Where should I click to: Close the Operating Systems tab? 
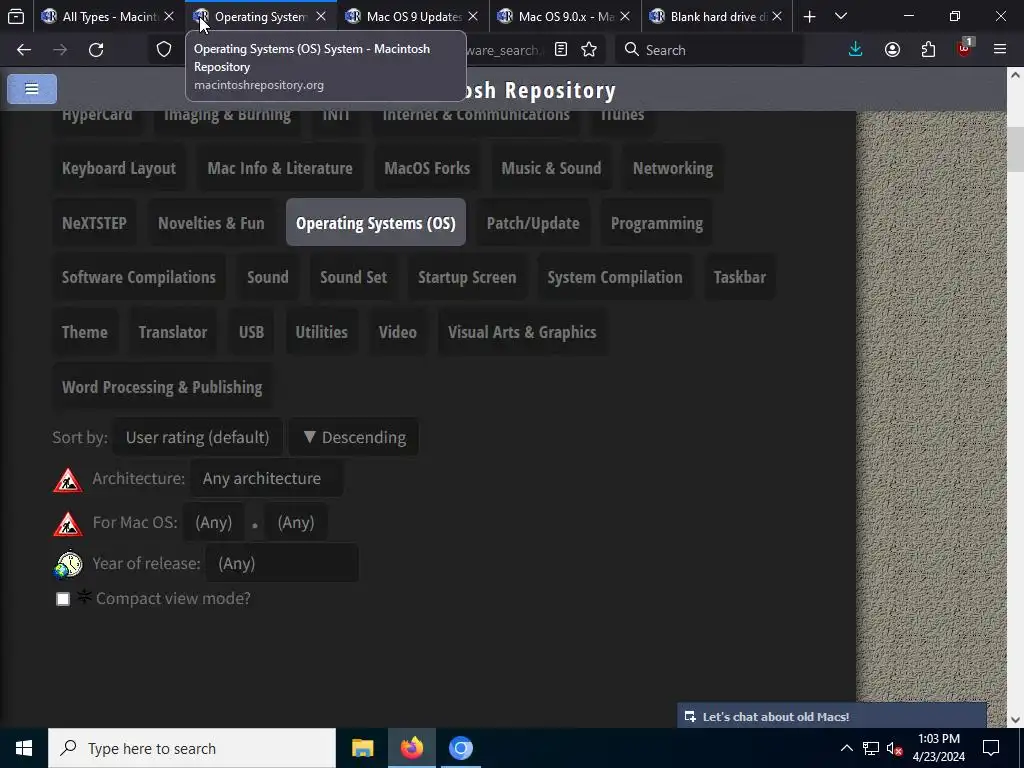(x=321, y=17)
